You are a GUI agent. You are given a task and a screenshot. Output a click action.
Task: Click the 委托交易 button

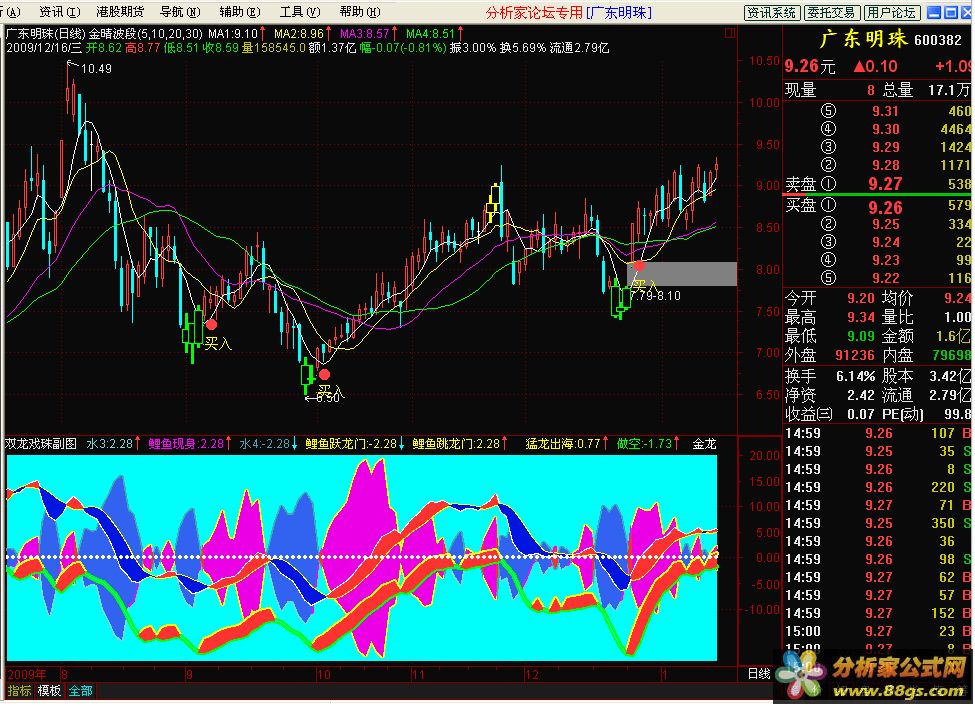coord(832,12)
